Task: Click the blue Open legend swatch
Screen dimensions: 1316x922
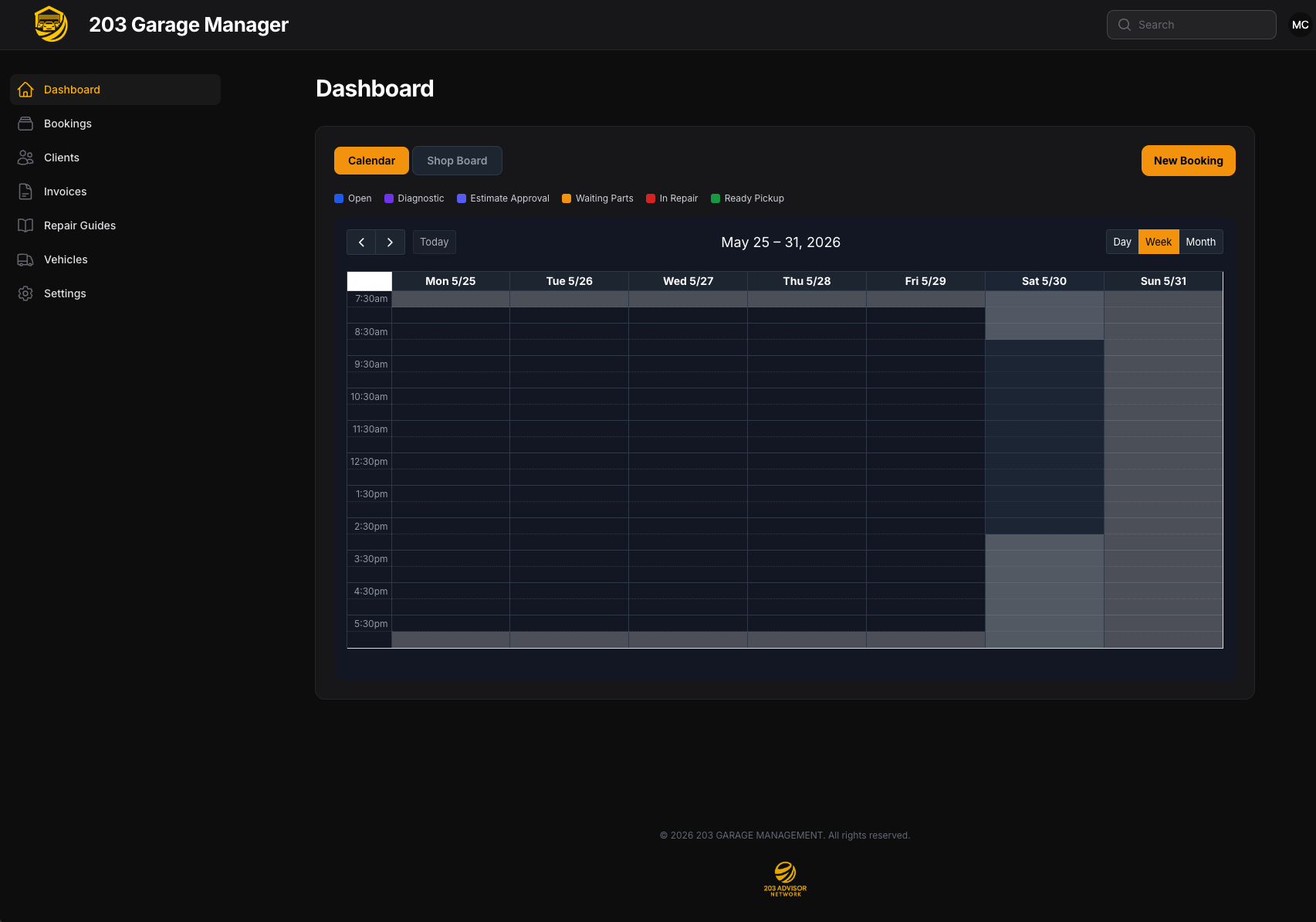Action: point(339,198)
